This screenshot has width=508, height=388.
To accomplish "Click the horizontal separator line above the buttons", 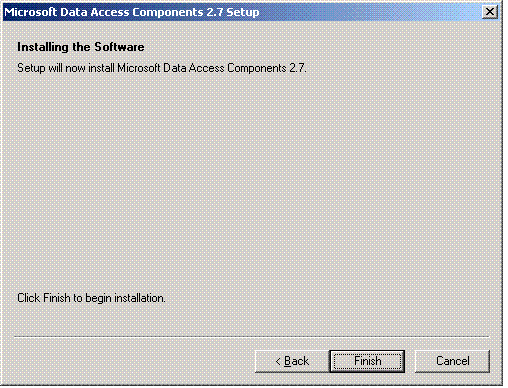I will (252, 337).
